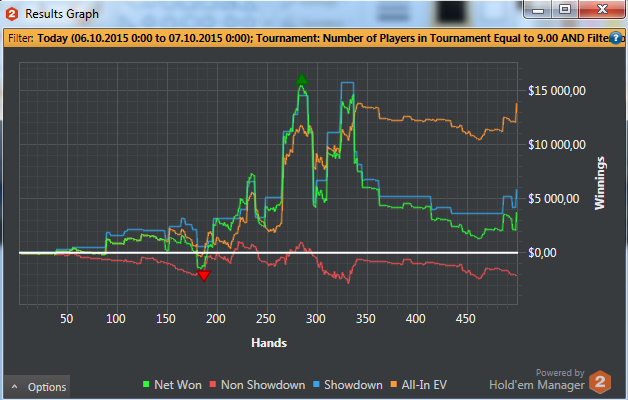Click the red Non Showdown legend swatch
The image size is (628, 400).
point(213,384)
